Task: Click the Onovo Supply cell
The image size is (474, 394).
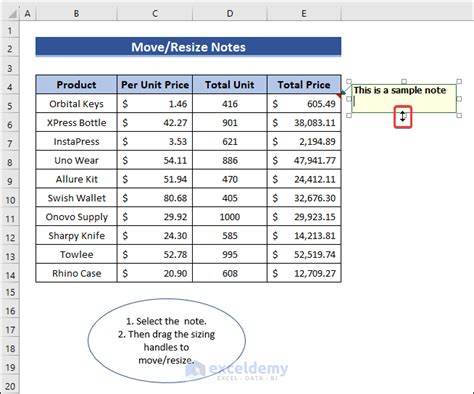Action: pos(76,217)
